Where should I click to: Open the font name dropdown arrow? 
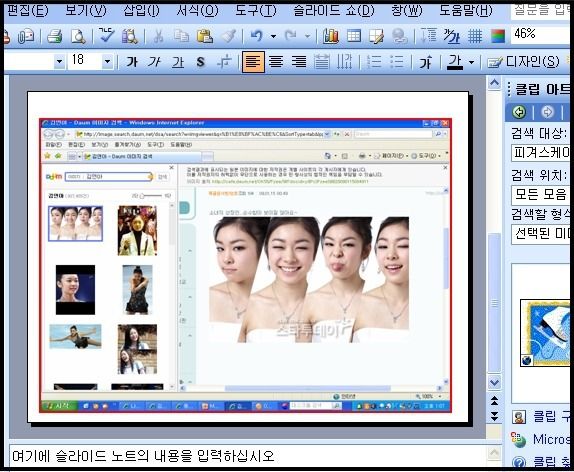tap(59, 62)
